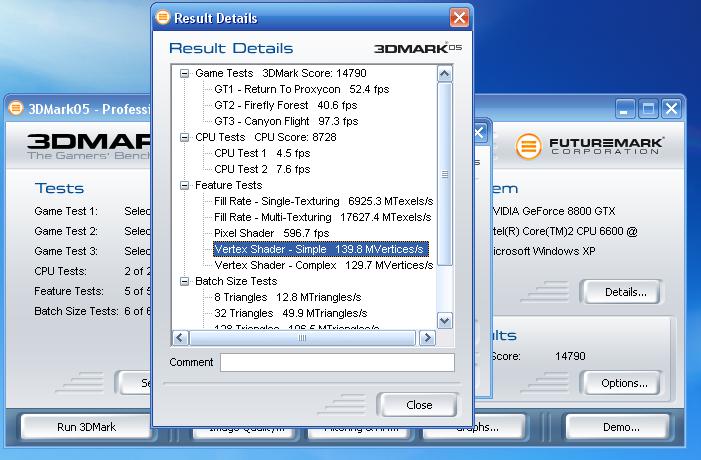Click the Futuremark Corporation logo

coord(589,146)
